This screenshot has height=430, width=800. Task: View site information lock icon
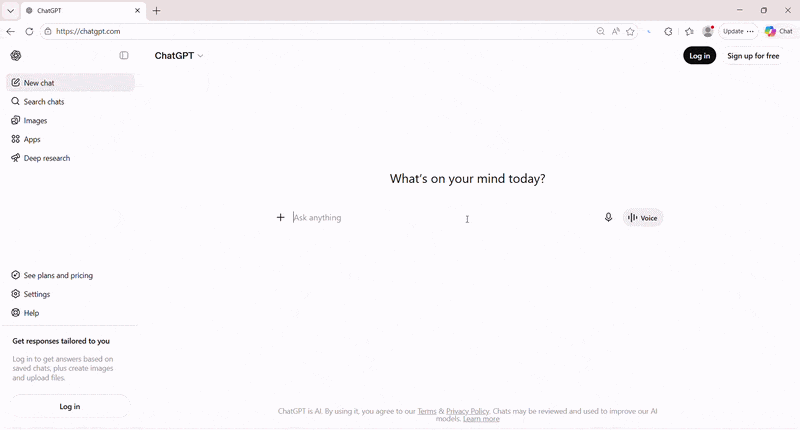click(x=47, y=31)
